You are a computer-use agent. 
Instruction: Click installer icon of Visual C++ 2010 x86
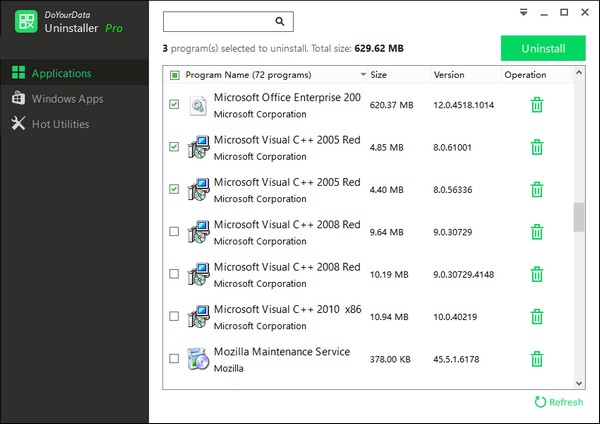[199, 317]
